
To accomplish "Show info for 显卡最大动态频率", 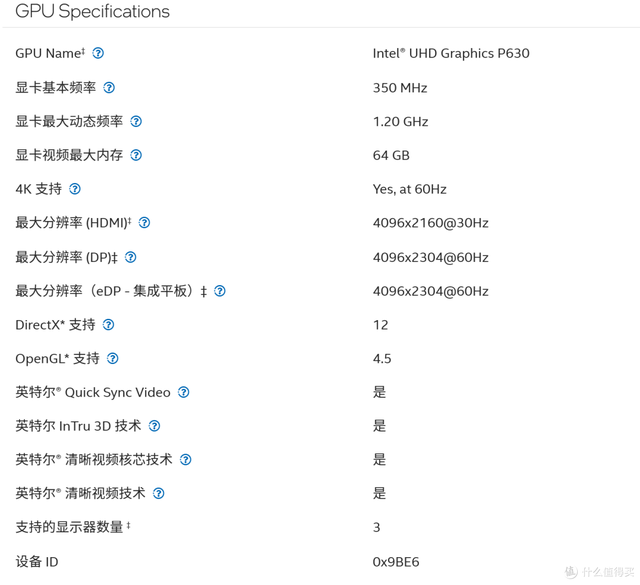I will [x=136, y=121].
